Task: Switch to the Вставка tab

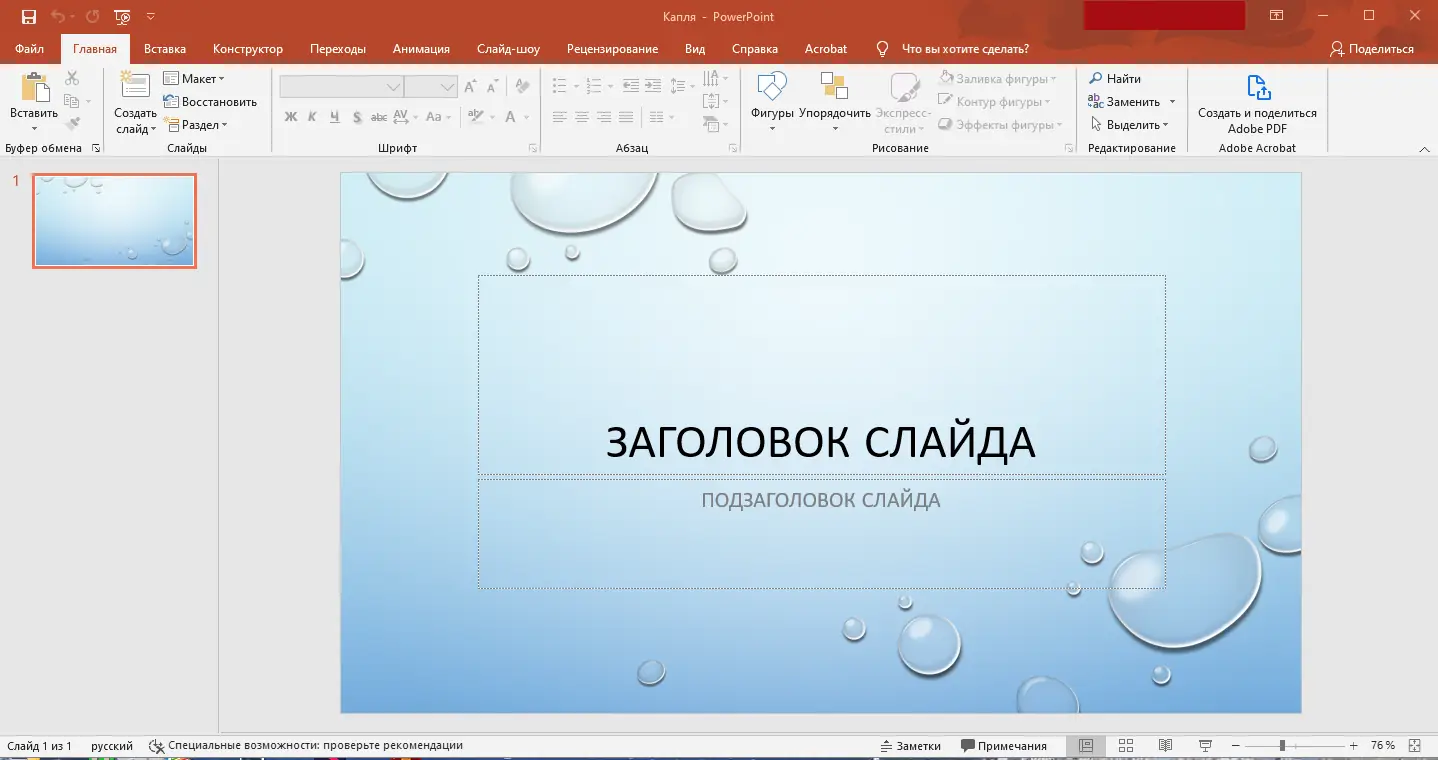Action: coord(165,49)
